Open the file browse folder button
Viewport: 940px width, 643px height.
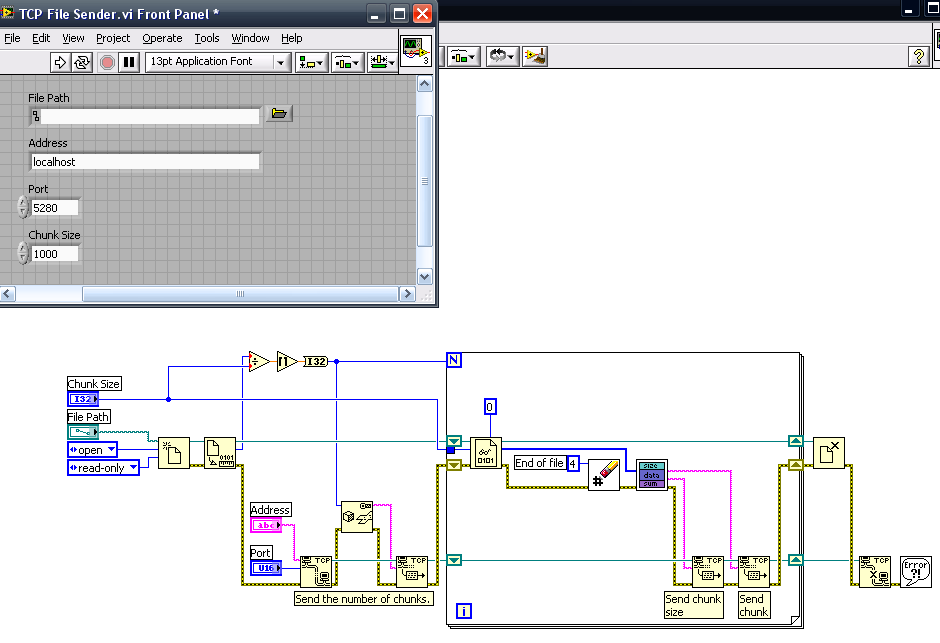(279, 114)
